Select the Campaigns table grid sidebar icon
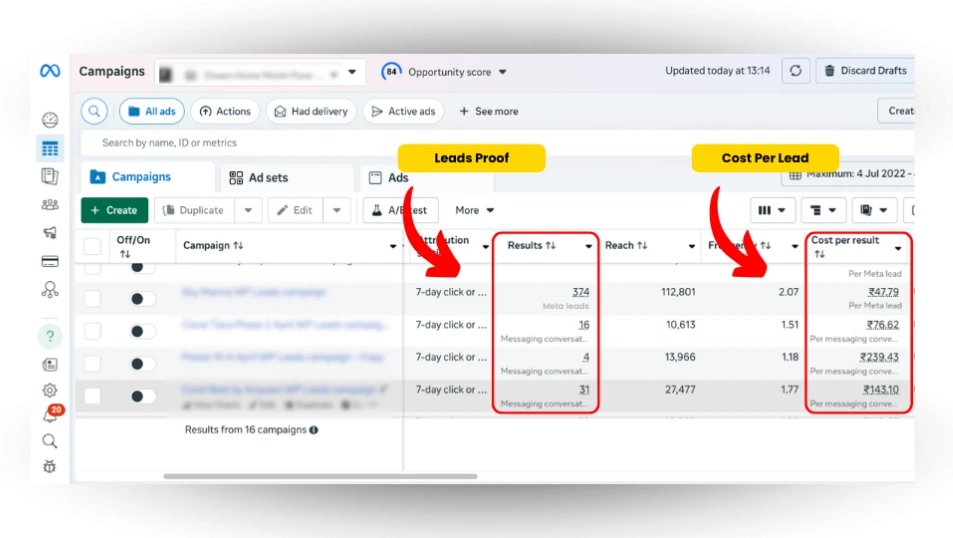This screenshot has width=953, height=538. pos(50,148)
